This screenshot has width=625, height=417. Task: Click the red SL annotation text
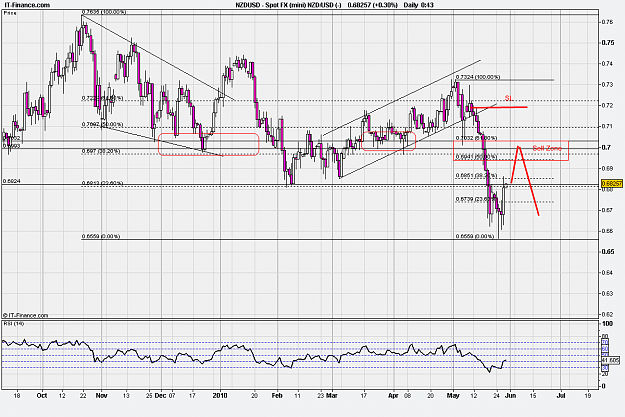[x=509, y=98]
